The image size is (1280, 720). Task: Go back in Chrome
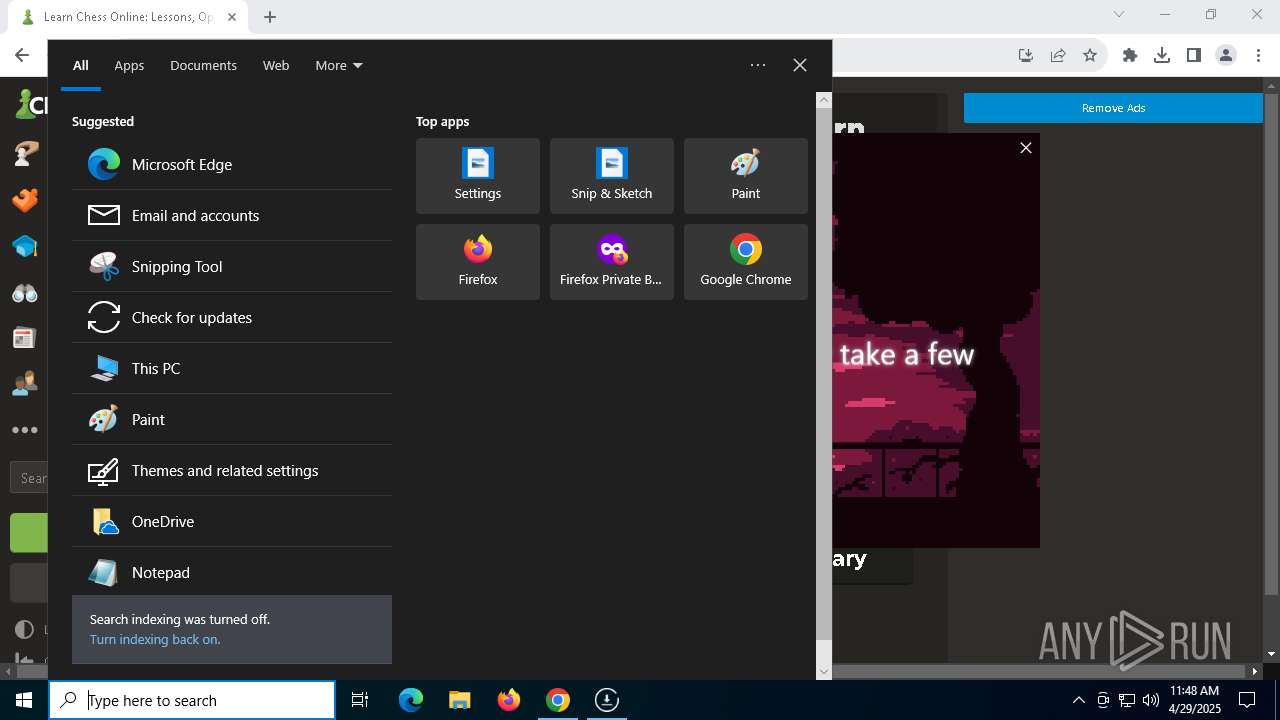coord(22,56)
